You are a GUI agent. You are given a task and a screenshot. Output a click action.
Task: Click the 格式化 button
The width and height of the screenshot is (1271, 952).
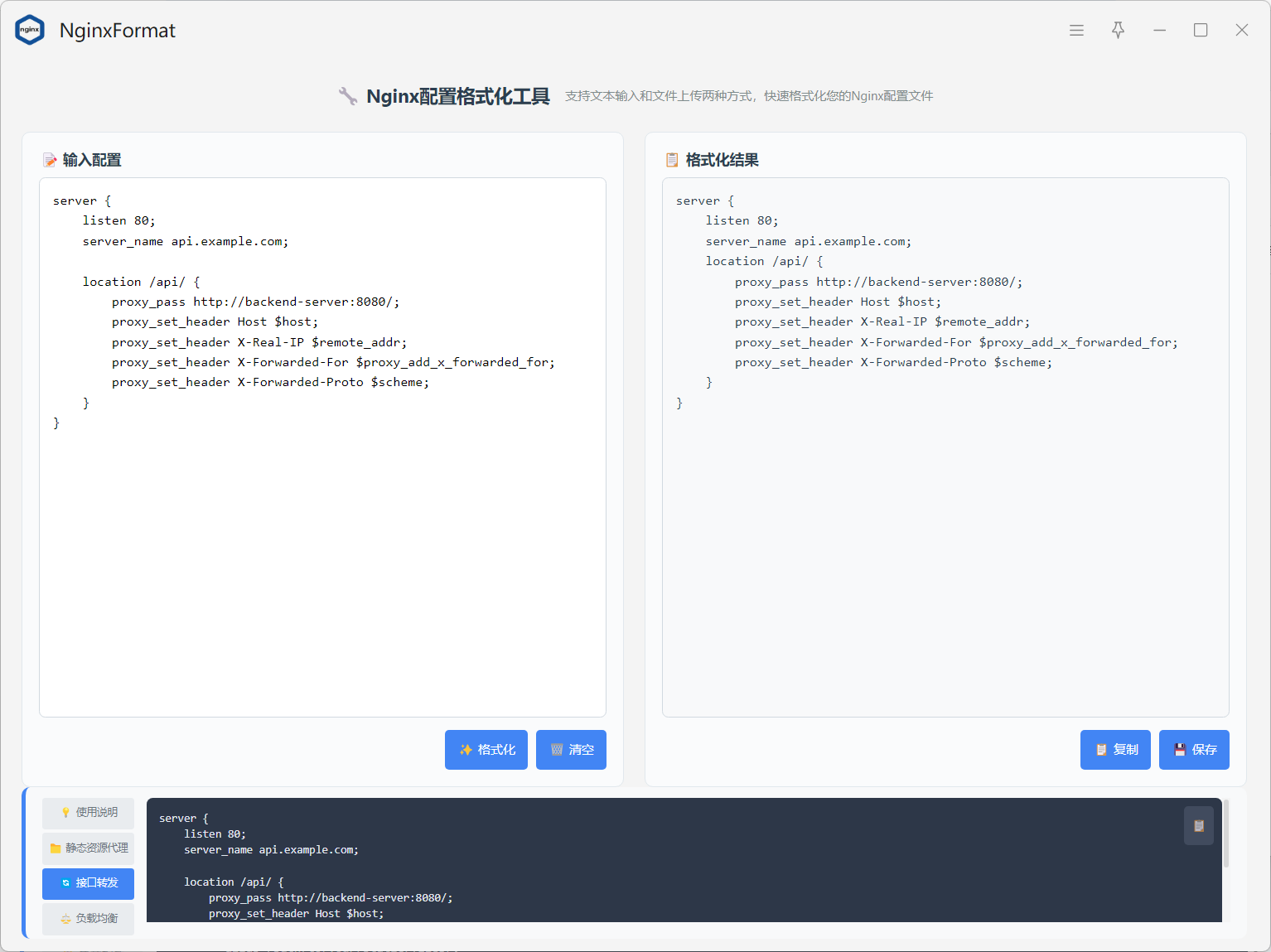tap(486, 750)
